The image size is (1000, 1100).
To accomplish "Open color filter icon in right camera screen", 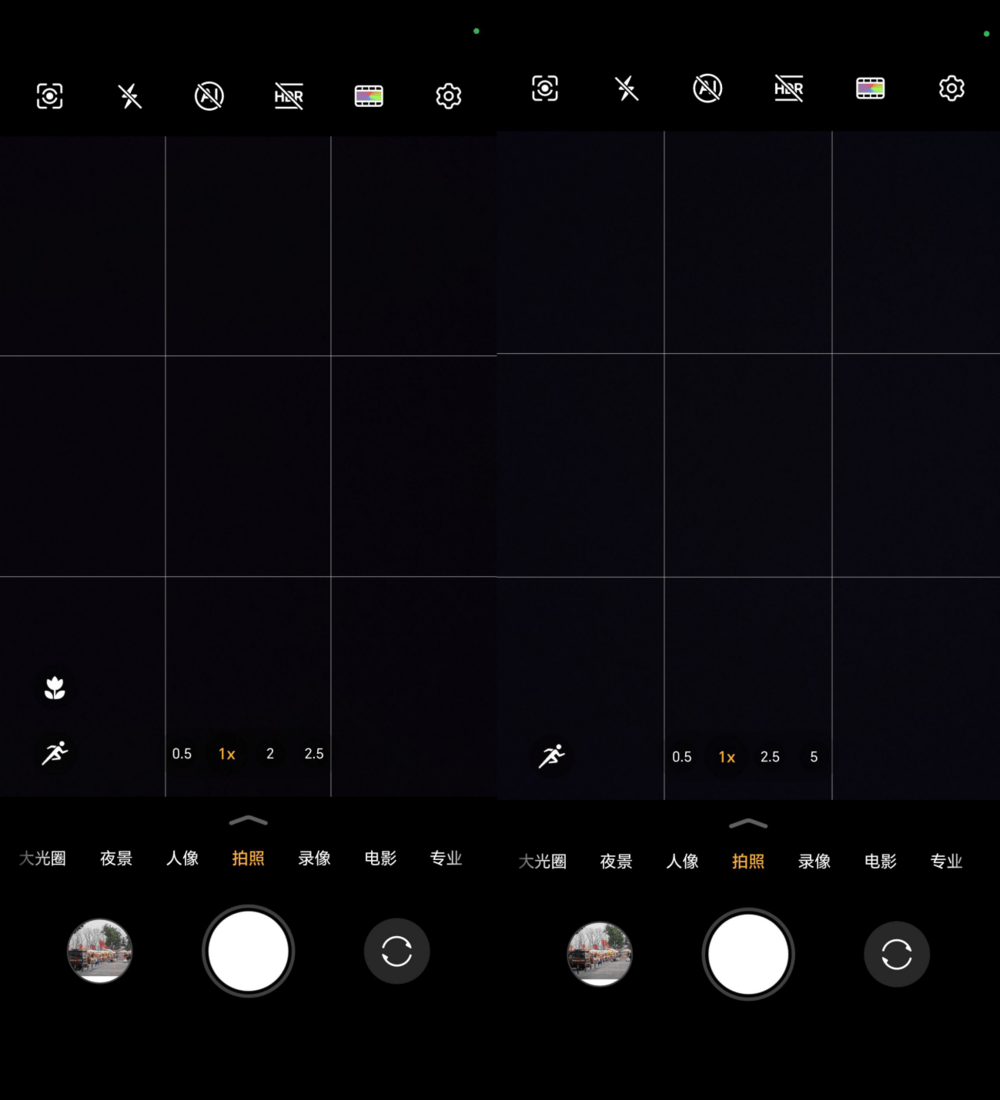I will pyautogui.click(x=870, y=88).
